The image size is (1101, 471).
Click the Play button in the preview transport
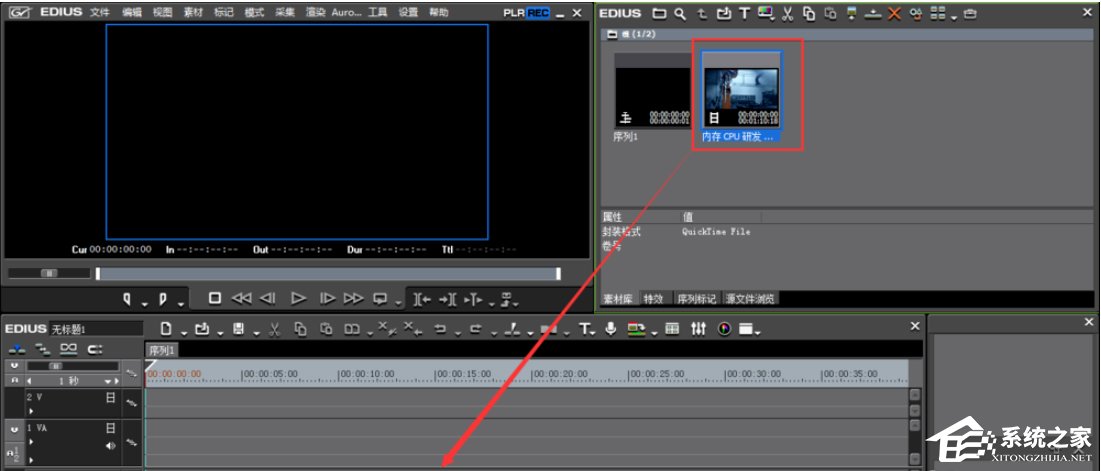click(297, 298)
